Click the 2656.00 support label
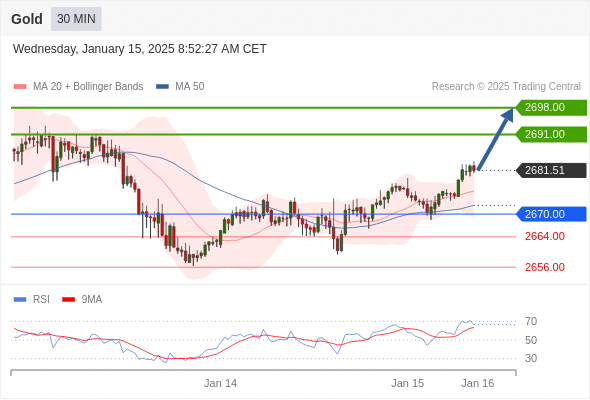Image resolution: width=590 pixels, height=400 pixels. tap(545, 267)
